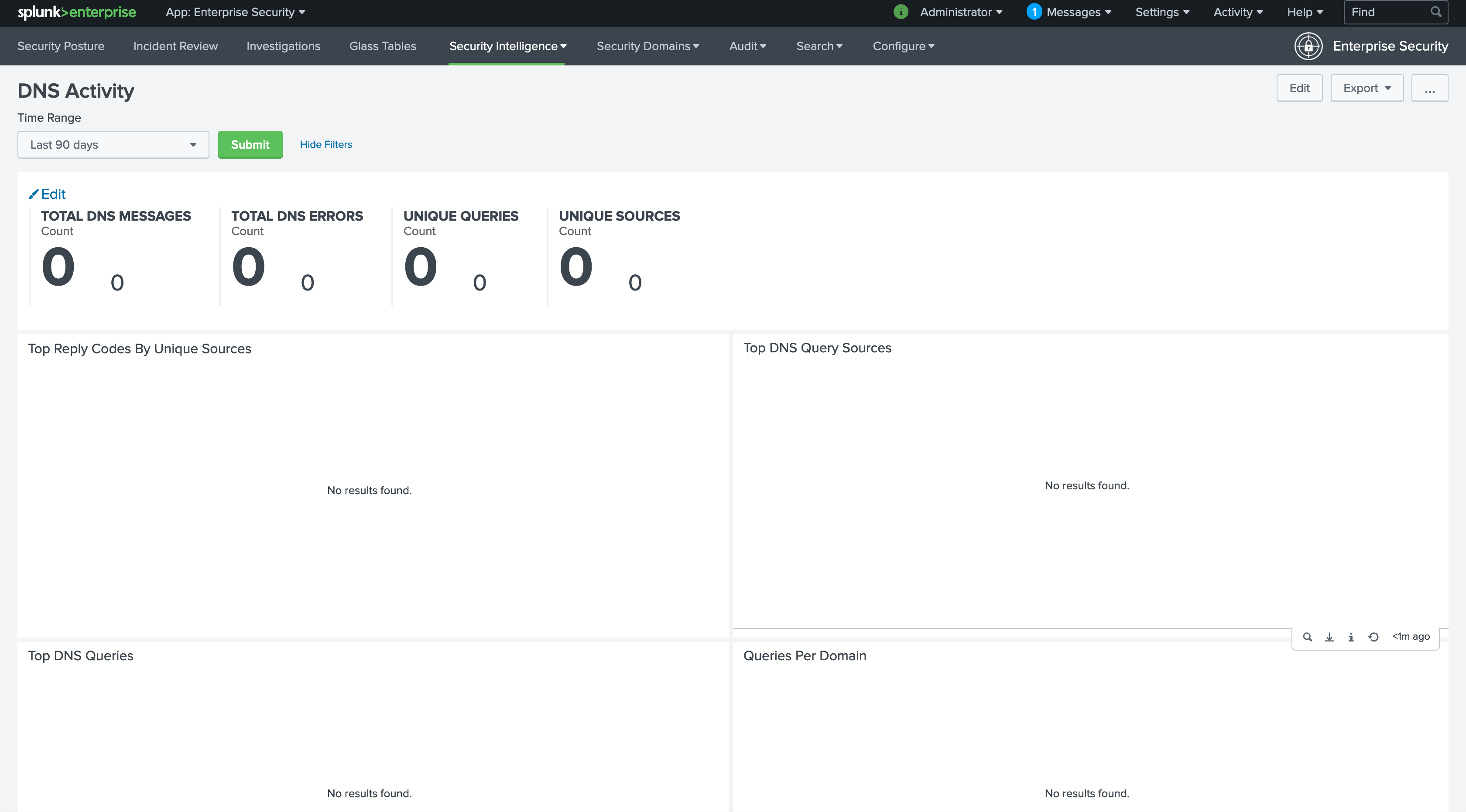
Task: Open the Last 90 days time range dropdown
Action: (x=113, y=144)
